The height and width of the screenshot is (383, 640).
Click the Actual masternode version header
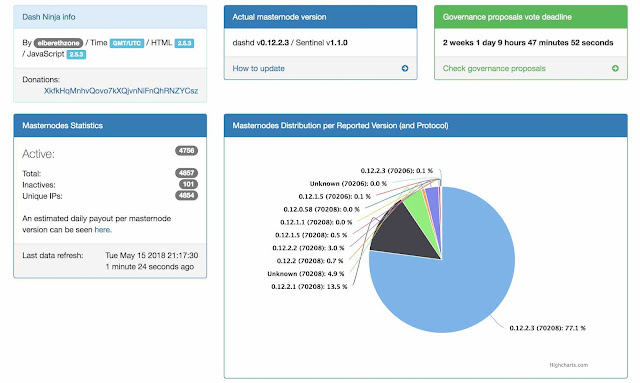pyautogui.click(x=320, y=17)
